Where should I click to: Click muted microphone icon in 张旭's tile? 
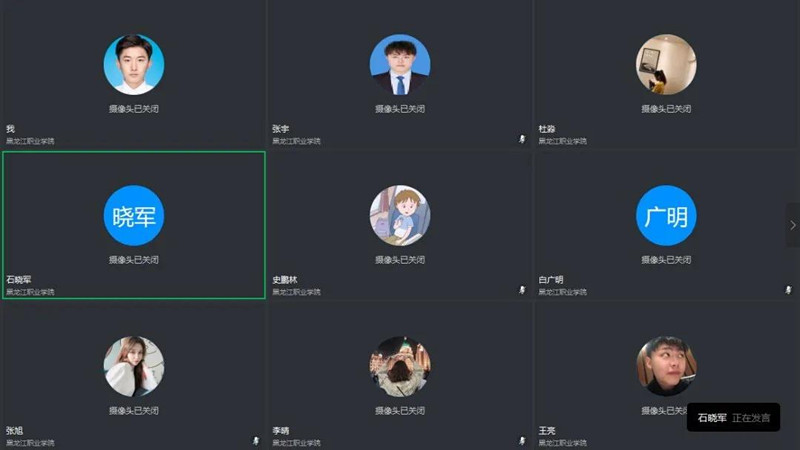pos(256,440)
